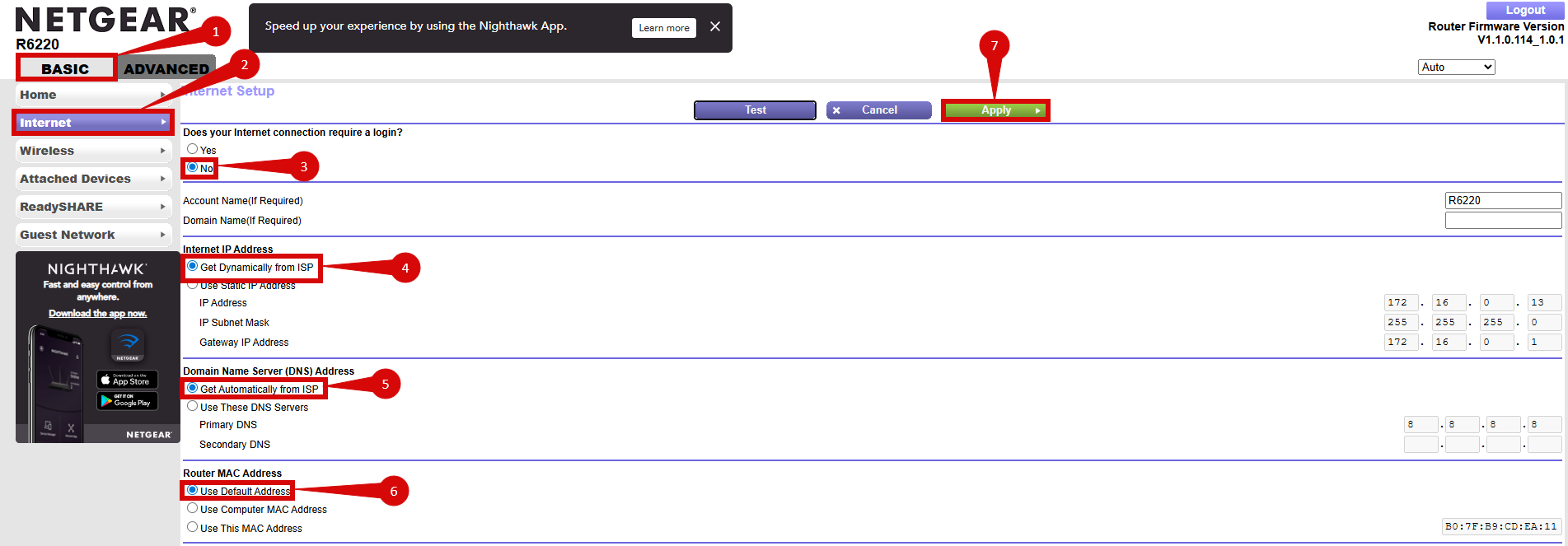
Task: Expand the Guest Network arrow
Action: pos(163,235)
